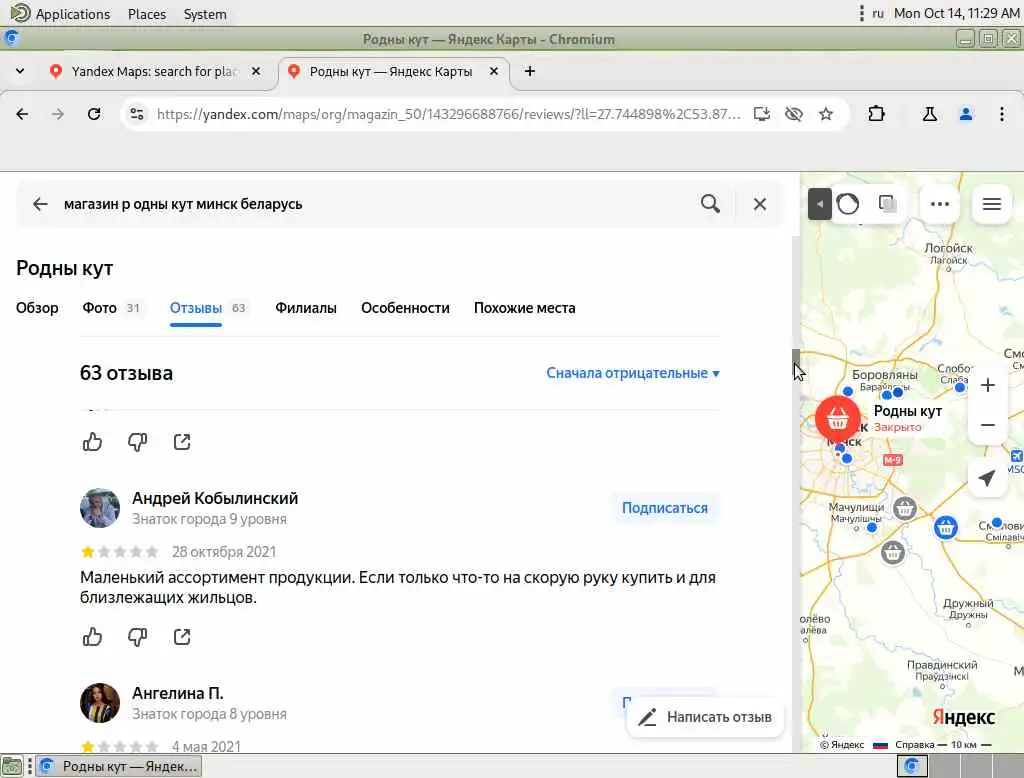The image size is (1024, 778).
Task: Share the review above Андрей Кобылинский
Action: (182, 442)
